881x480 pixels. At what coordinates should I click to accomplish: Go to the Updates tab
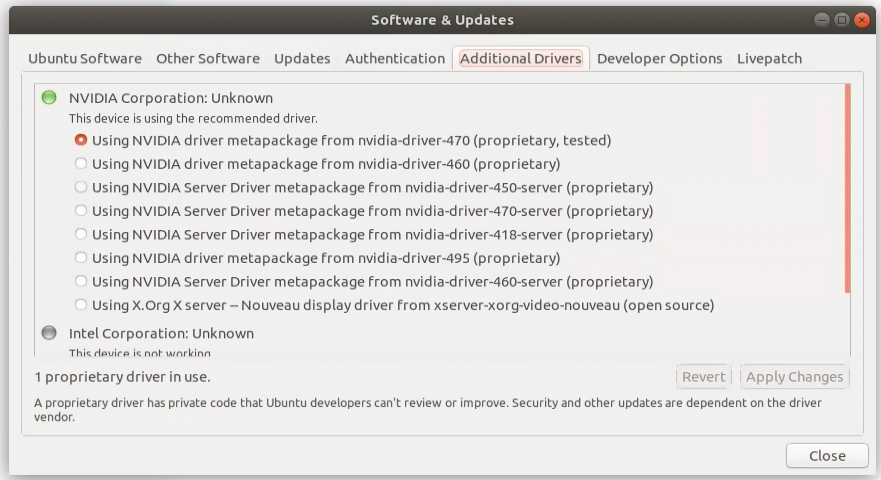click(302, 58)
